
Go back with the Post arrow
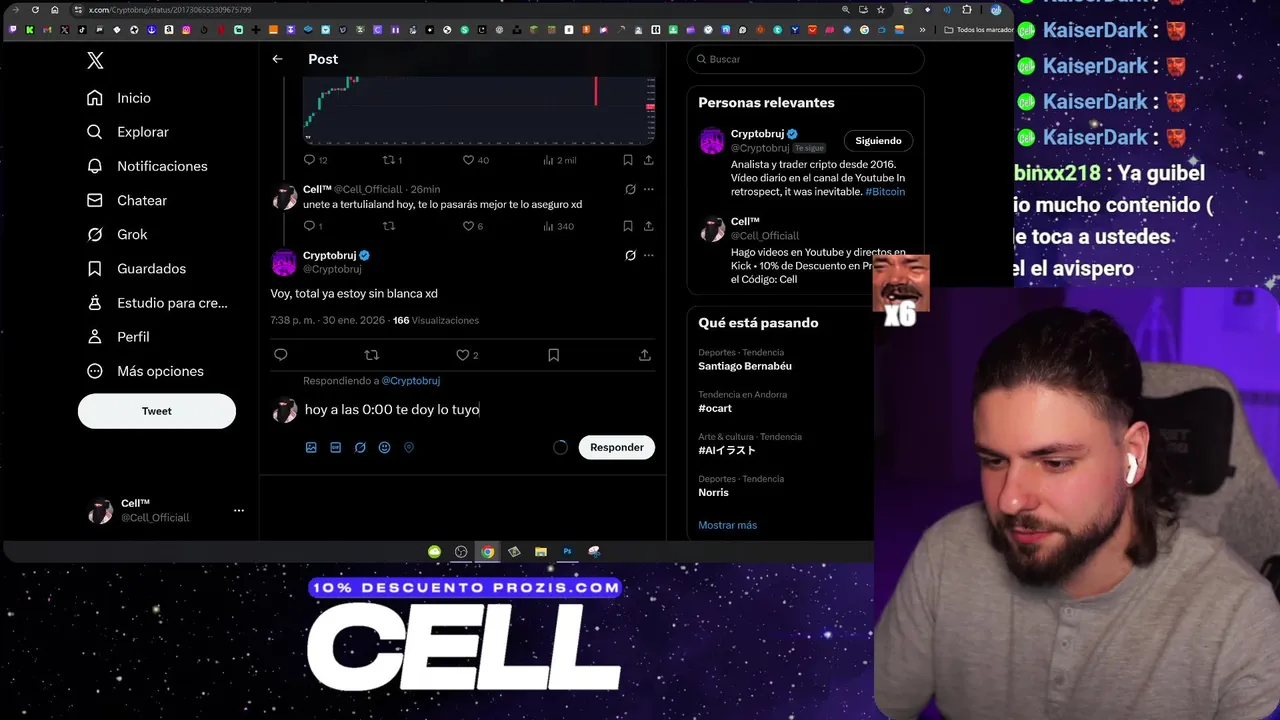pyautogui.click(x=277, y=59)
